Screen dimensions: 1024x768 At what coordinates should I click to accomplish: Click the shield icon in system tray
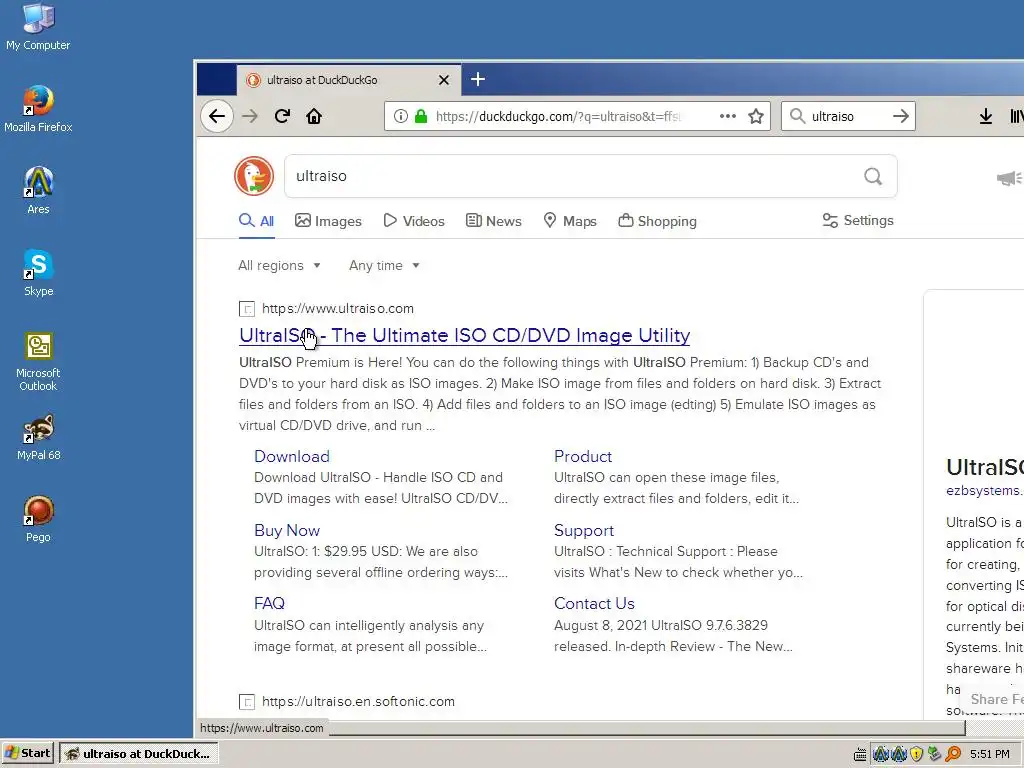(x=917, y=754)
